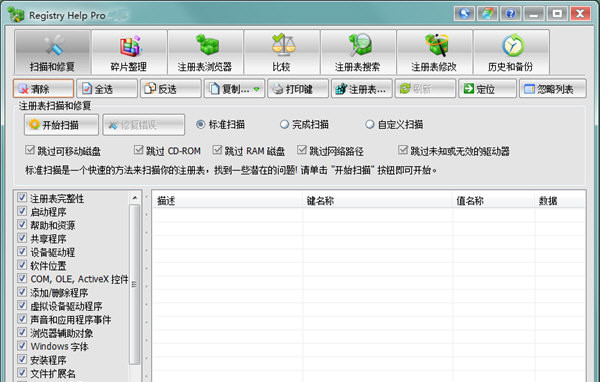
Task: Select the 自定义扫描 radio option
Action: pyautogui.click(x=370, y=124)
